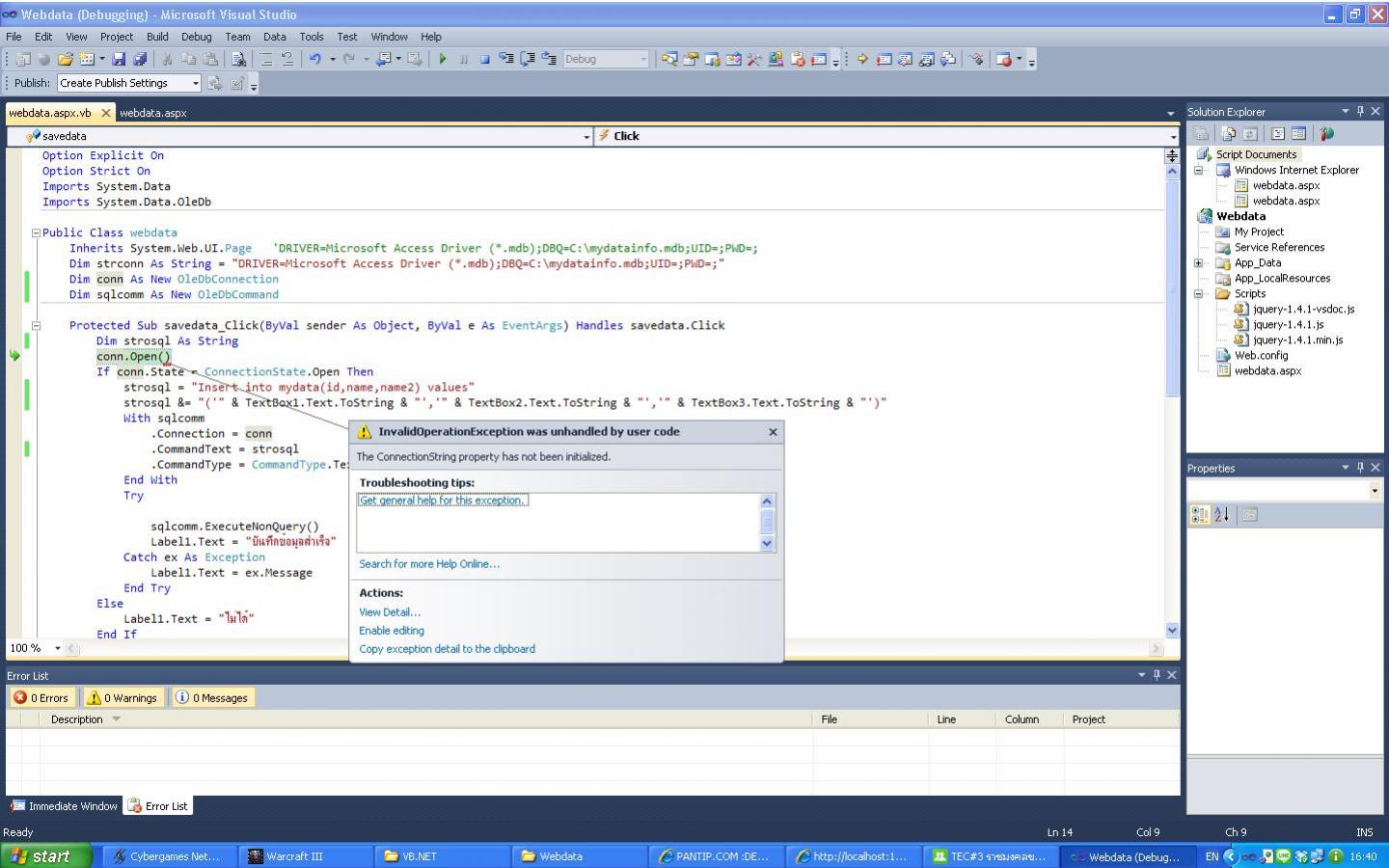Click the Step Over debug icon
The image size is (1389, 868).
[x=528, y=59]
